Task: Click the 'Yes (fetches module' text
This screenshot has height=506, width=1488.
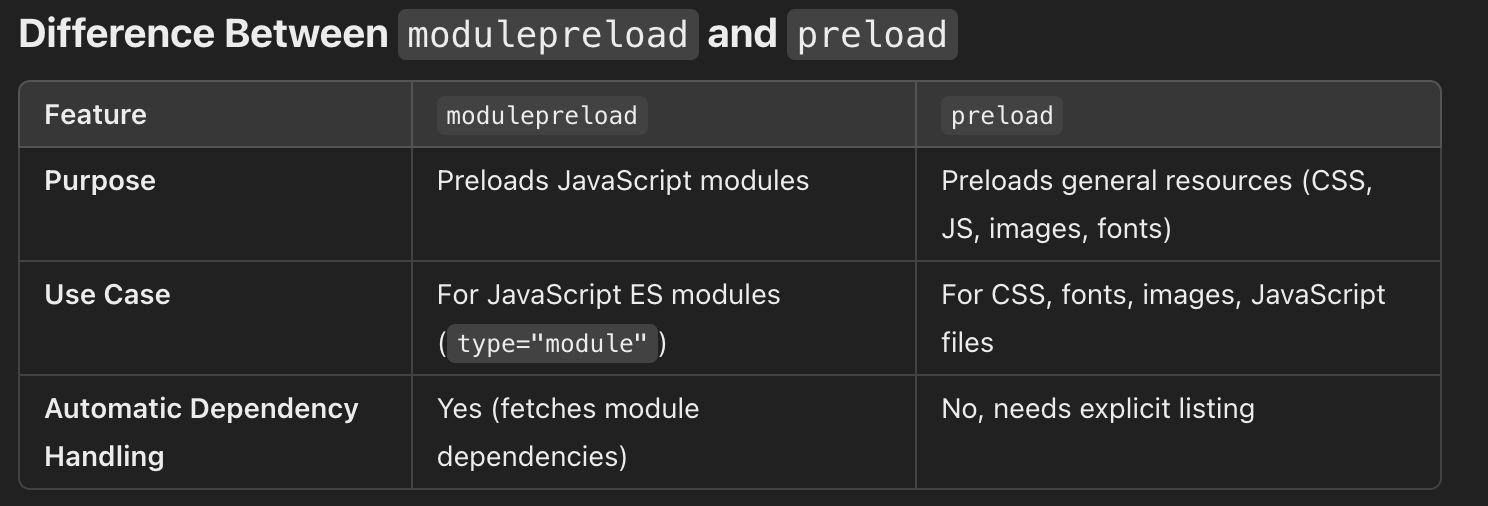Action: point(568,409)
